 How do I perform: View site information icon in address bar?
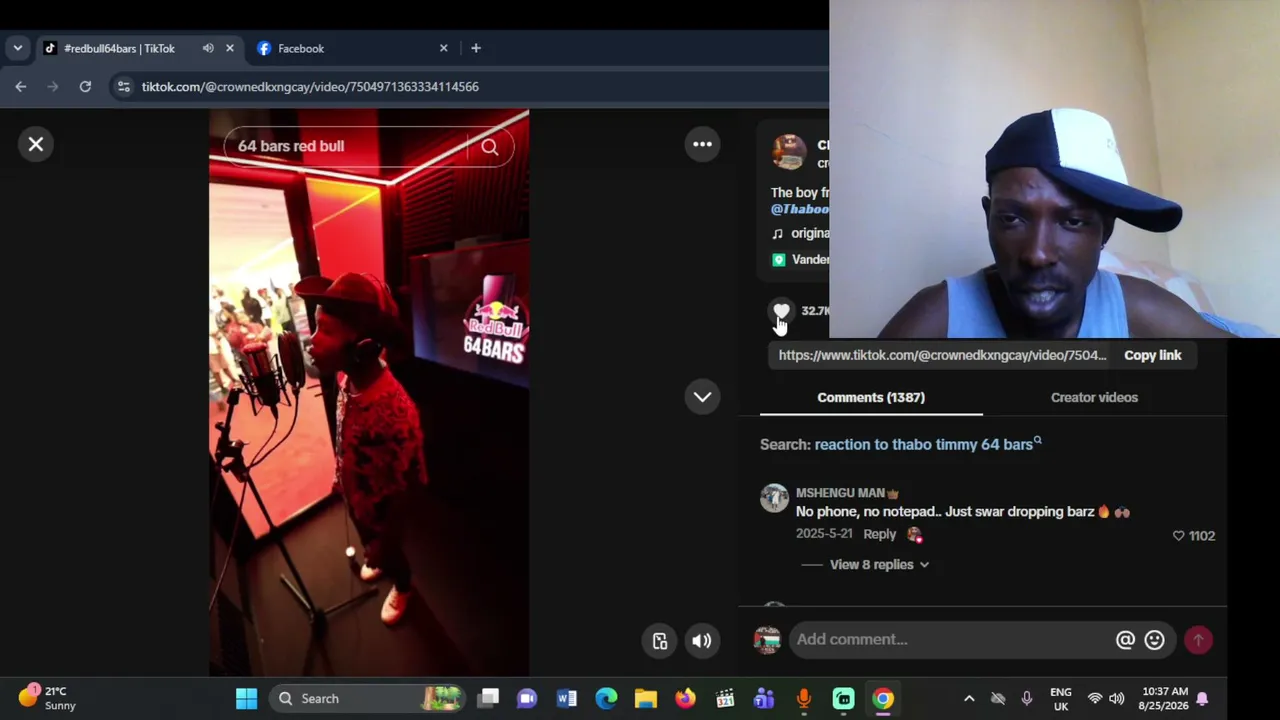click(123, 87)
